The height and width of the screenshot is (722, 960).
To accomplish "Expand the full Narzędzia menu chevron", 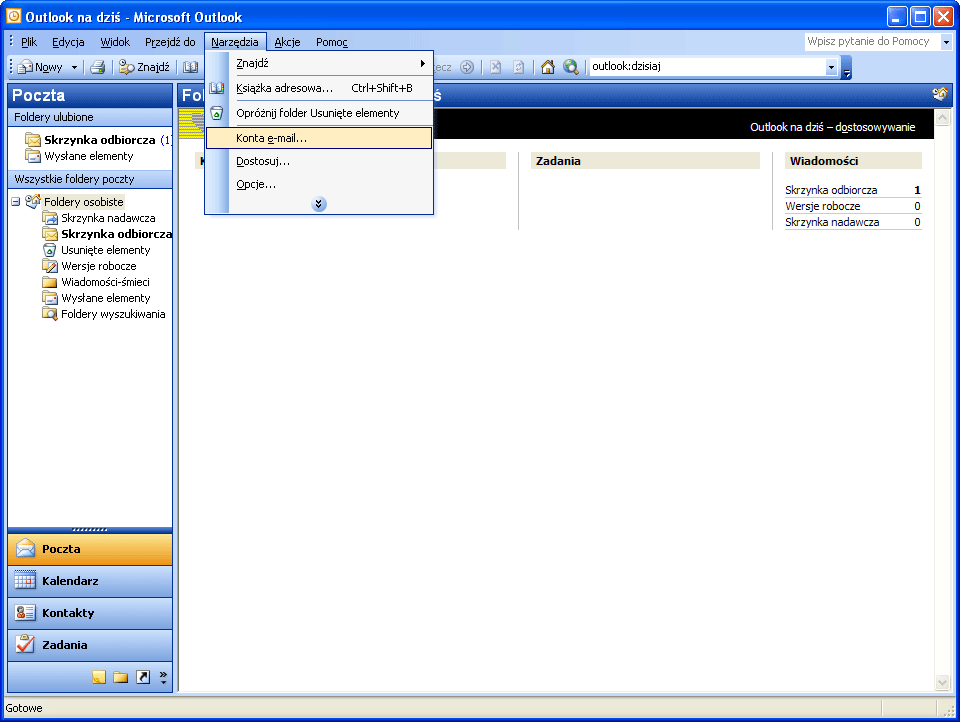I will pyautogui.click(x=318, y=204).
